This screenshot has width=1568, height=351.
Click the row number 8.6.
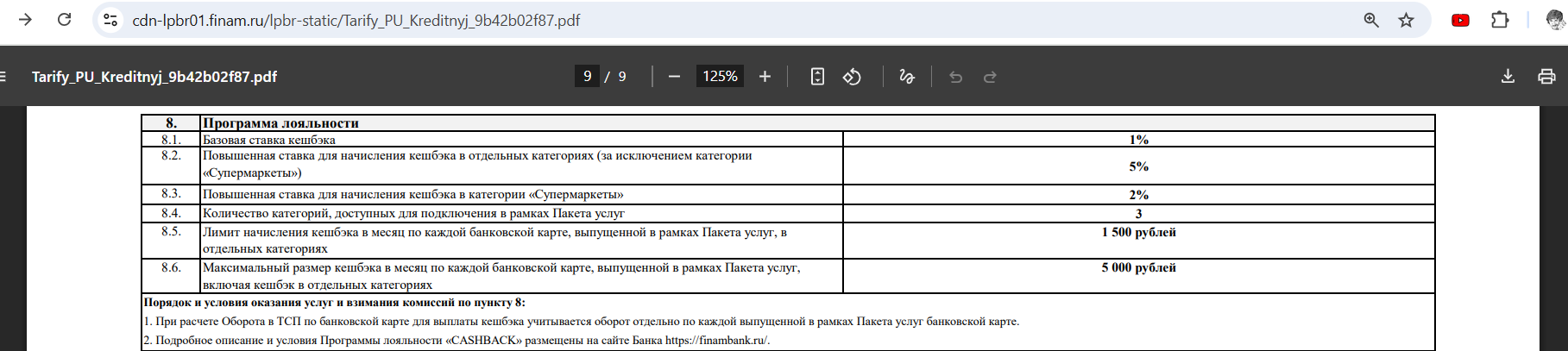tap(171, 267)
